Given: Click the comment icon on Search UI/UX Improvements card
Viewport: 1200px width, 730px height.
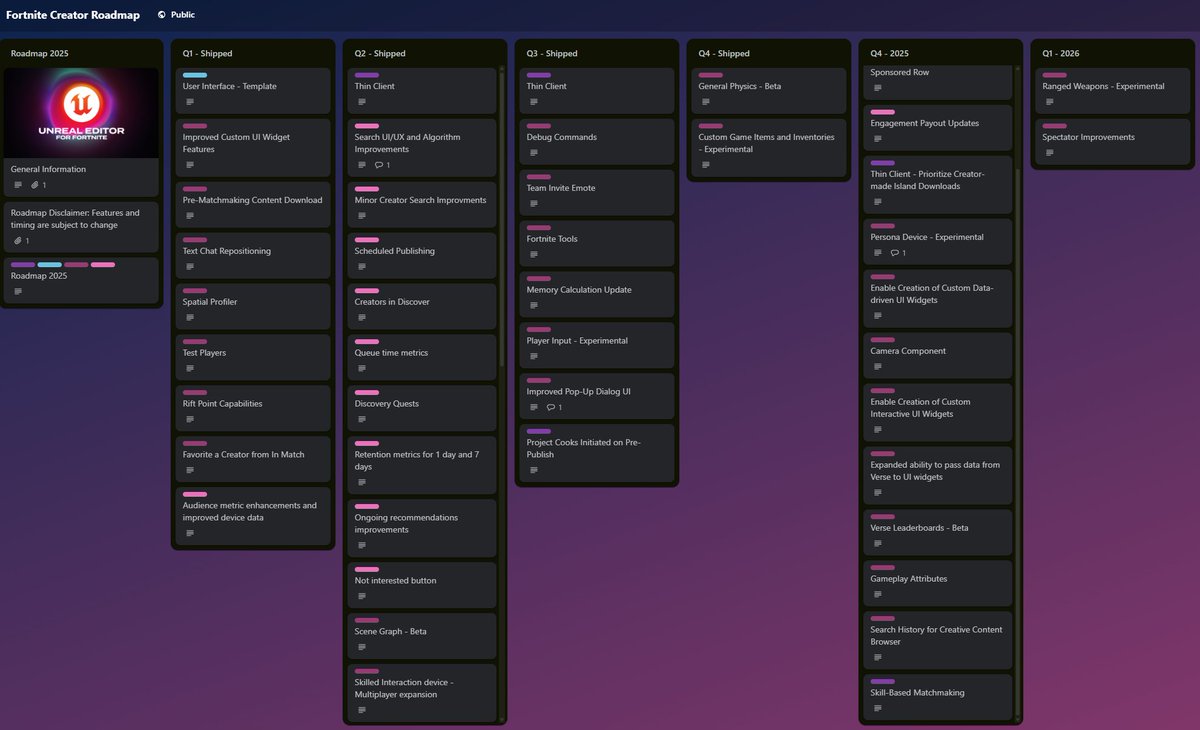Looking at the screenshot, I should coord(378,165).
